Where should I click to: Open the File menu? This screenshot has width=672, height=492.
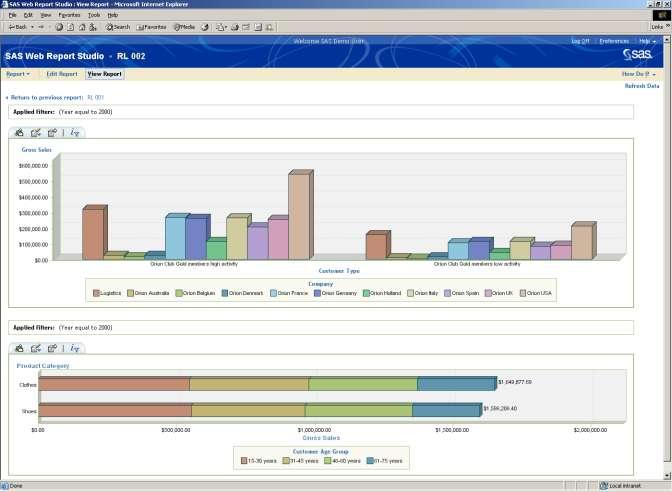(x=12, y=15)
